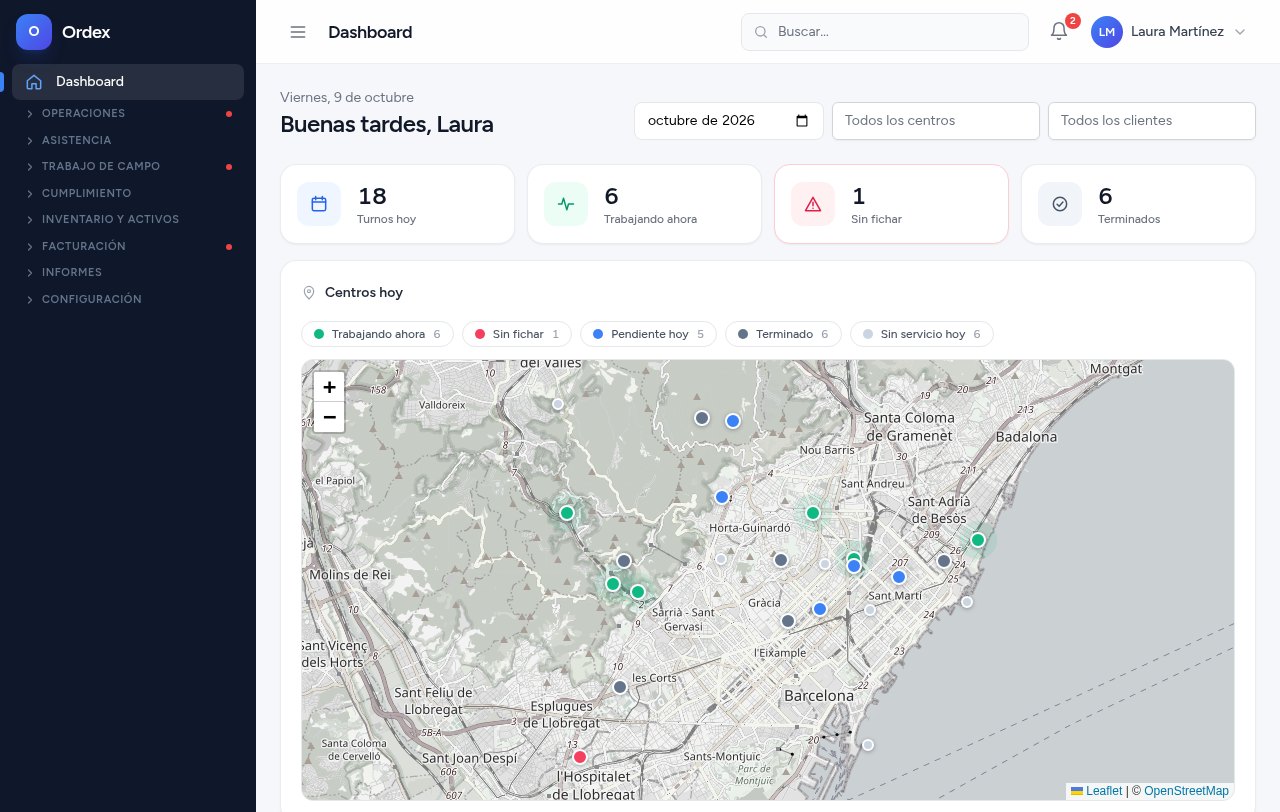
Task: Click the gray marker below Gràcia
Action: [788, 621]
